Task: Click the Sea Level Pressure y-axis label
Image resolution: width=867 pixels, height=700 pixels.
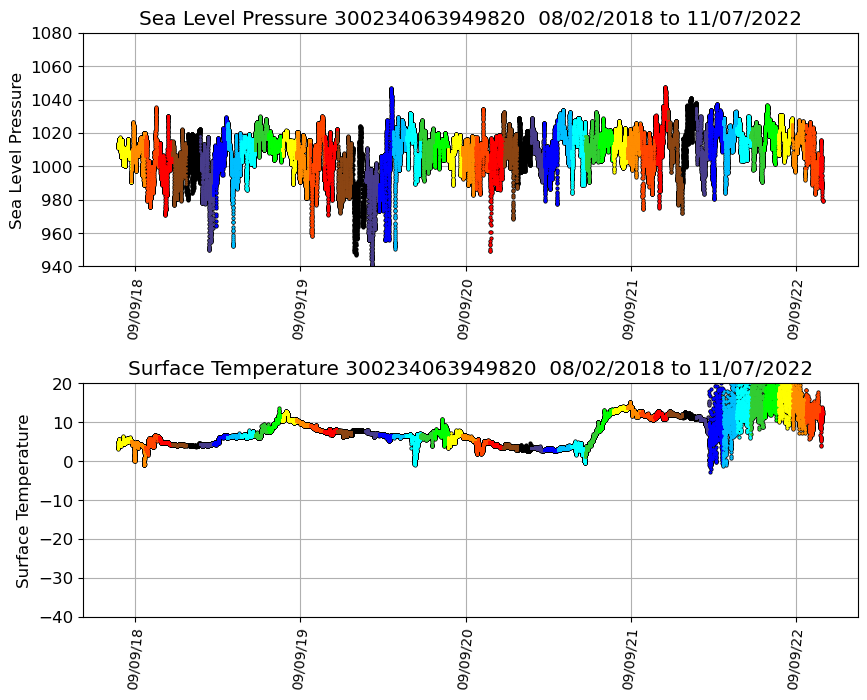Action: [17, 150]
